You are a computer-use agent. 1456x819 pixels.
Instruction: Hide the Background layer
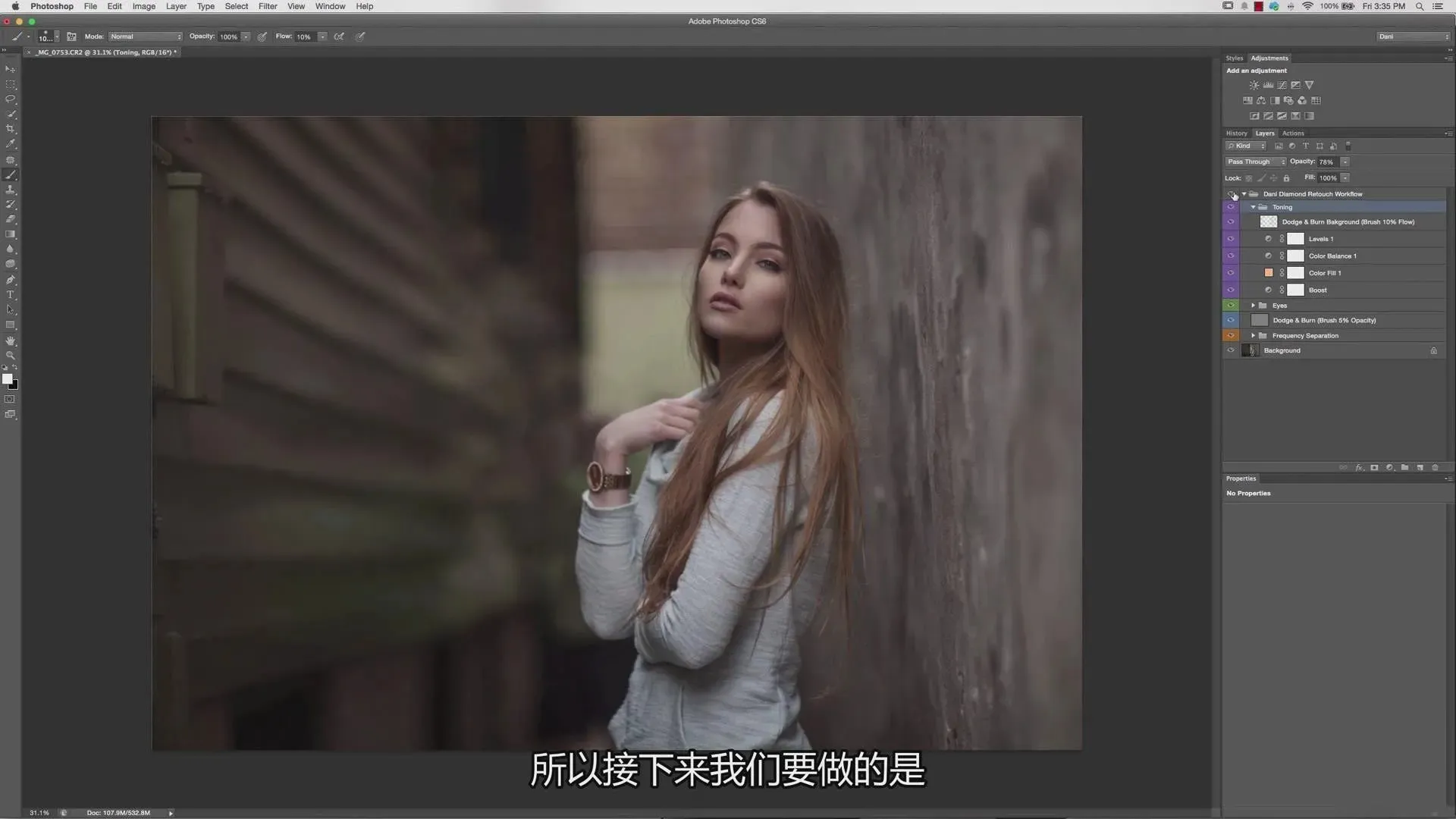click(x=1231, y=350)
